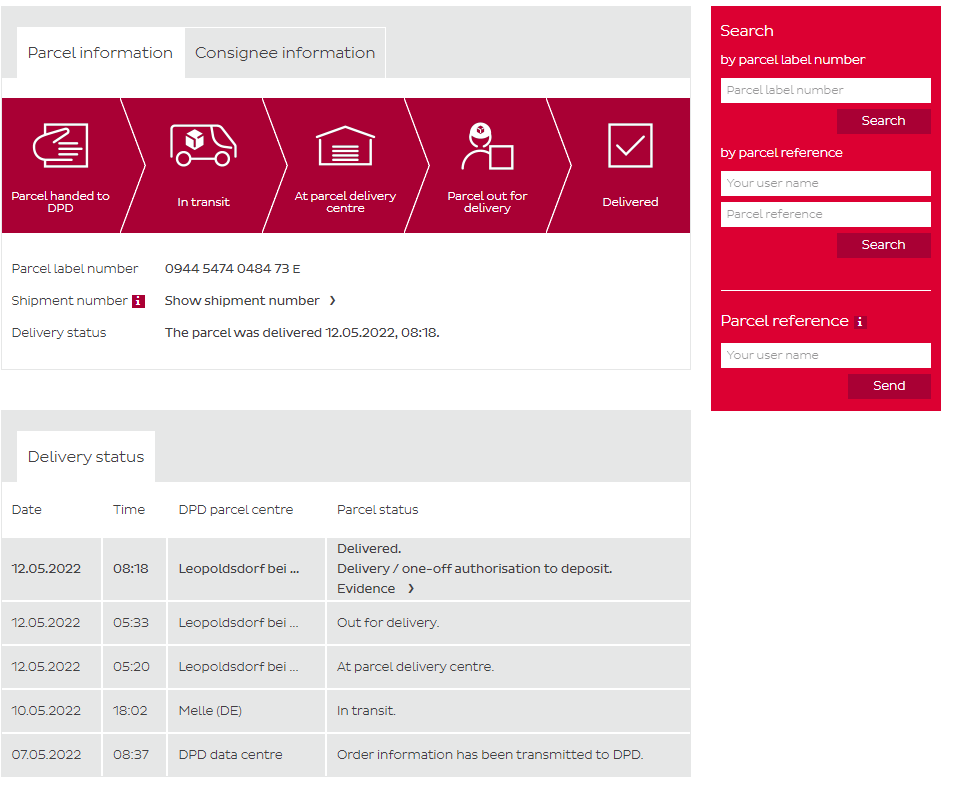
Task: Click the user name field under by parcel reference
Action: click(x=825, y=183)
